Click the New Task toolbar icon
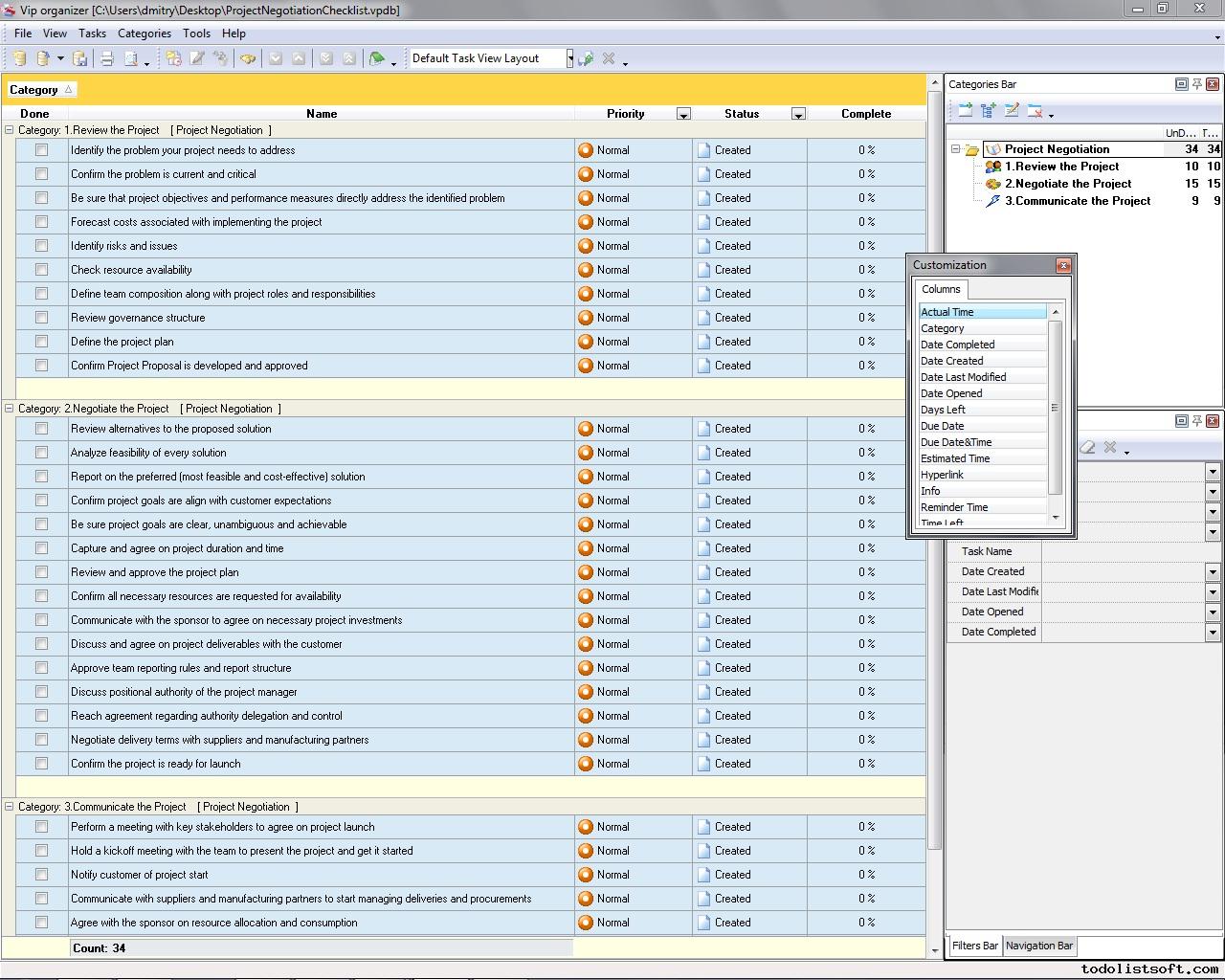1225x980 pixels. [173, 58]
